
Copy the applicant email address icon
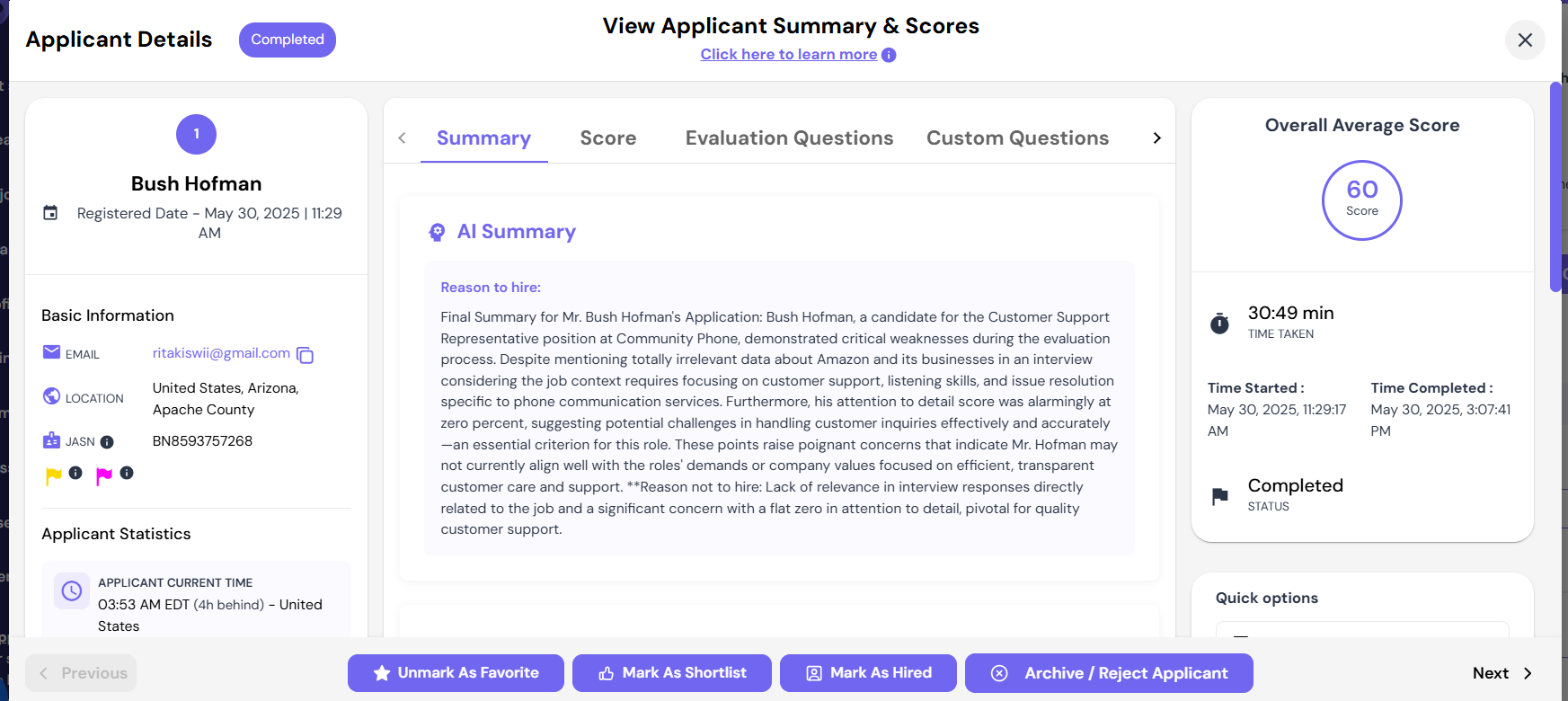point(306,355)
